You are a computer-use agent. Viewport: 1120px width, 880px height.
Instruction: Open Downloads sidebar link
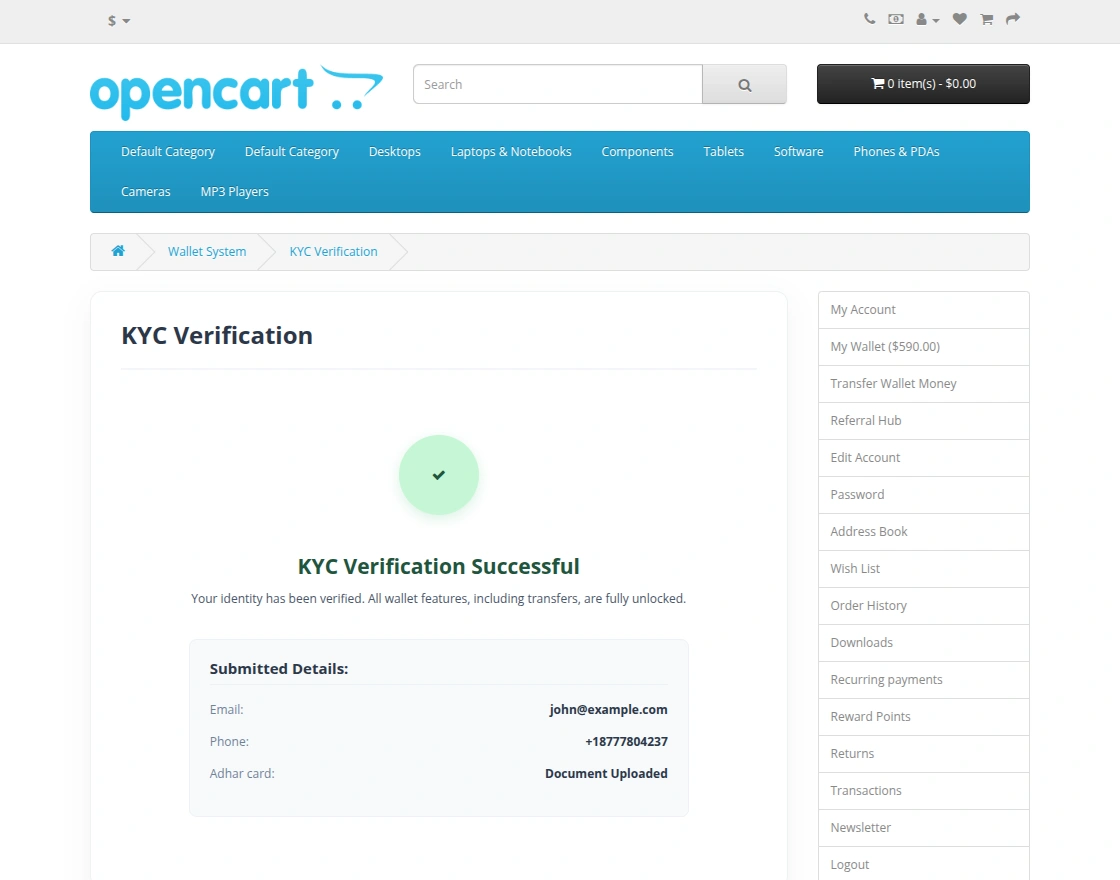click(x=924, y=643)
